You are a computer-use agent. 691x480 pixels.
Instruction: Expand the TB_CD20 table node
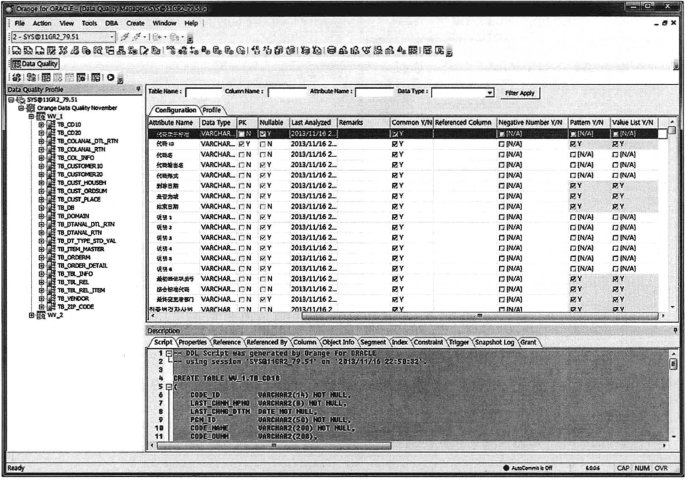(x=41, y=133)
